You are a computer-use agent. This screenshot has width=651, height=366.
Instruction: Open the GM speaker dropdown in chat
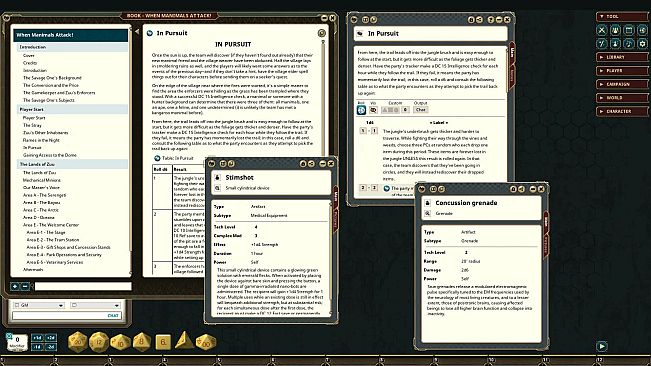coord(39,305)
